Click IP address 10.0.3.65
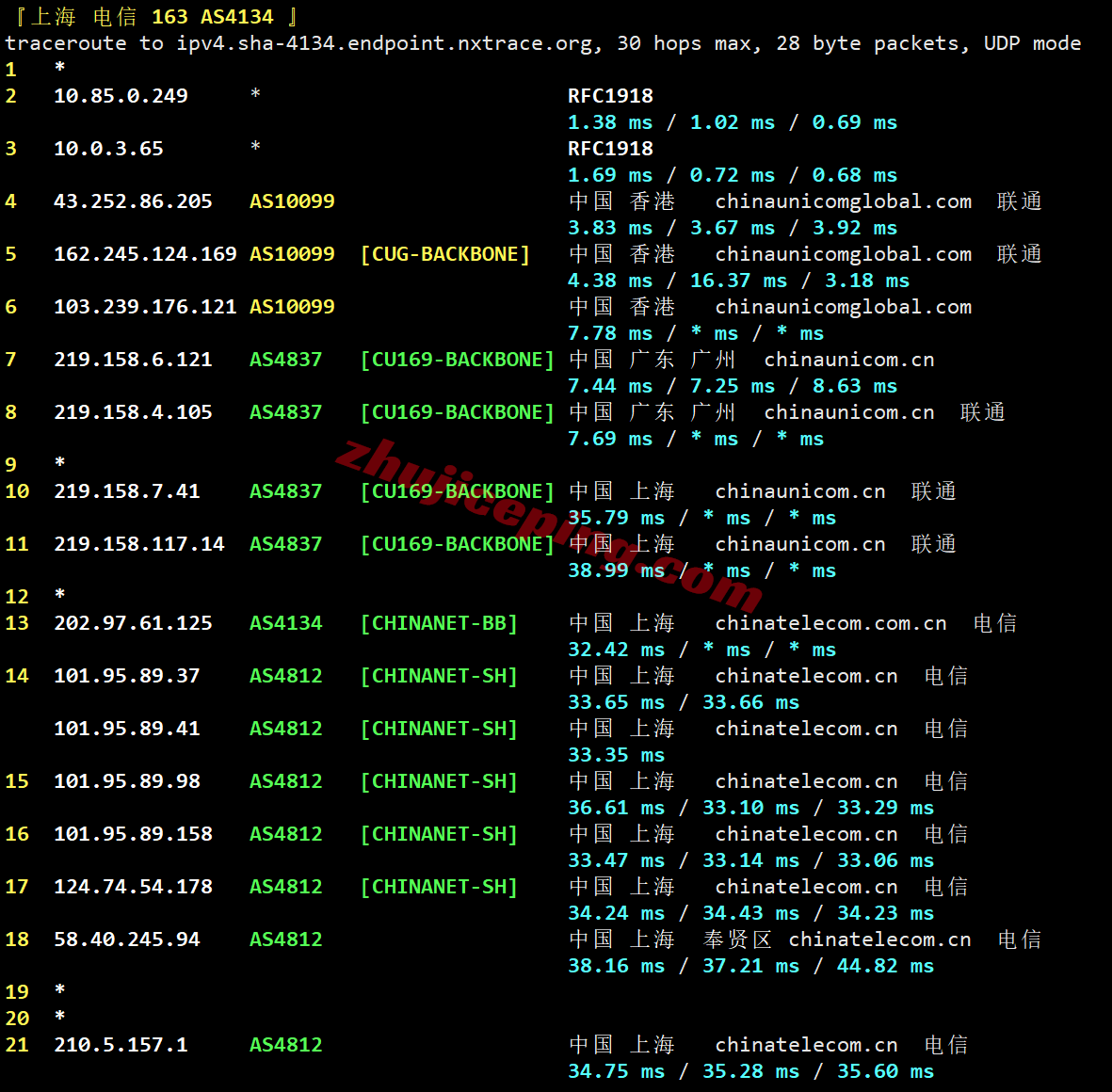Screen dimensions: 1112x1092 tap(108, 148)
